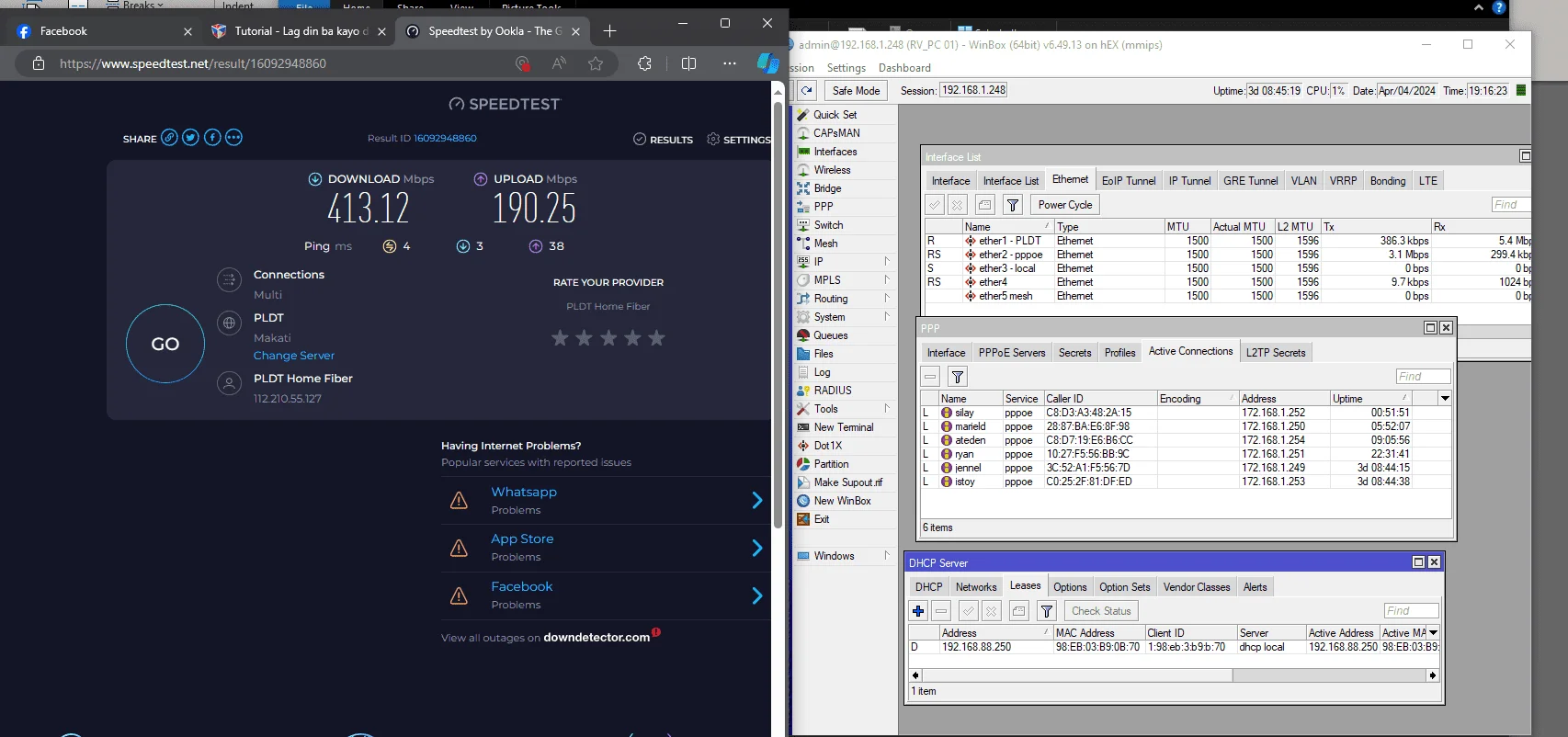The height and width of the screenshot is (737, 1568).
Task: Click the right scroll arrow in DHCP leases table
Action: pyautogui.click(x=1432, y=675)
